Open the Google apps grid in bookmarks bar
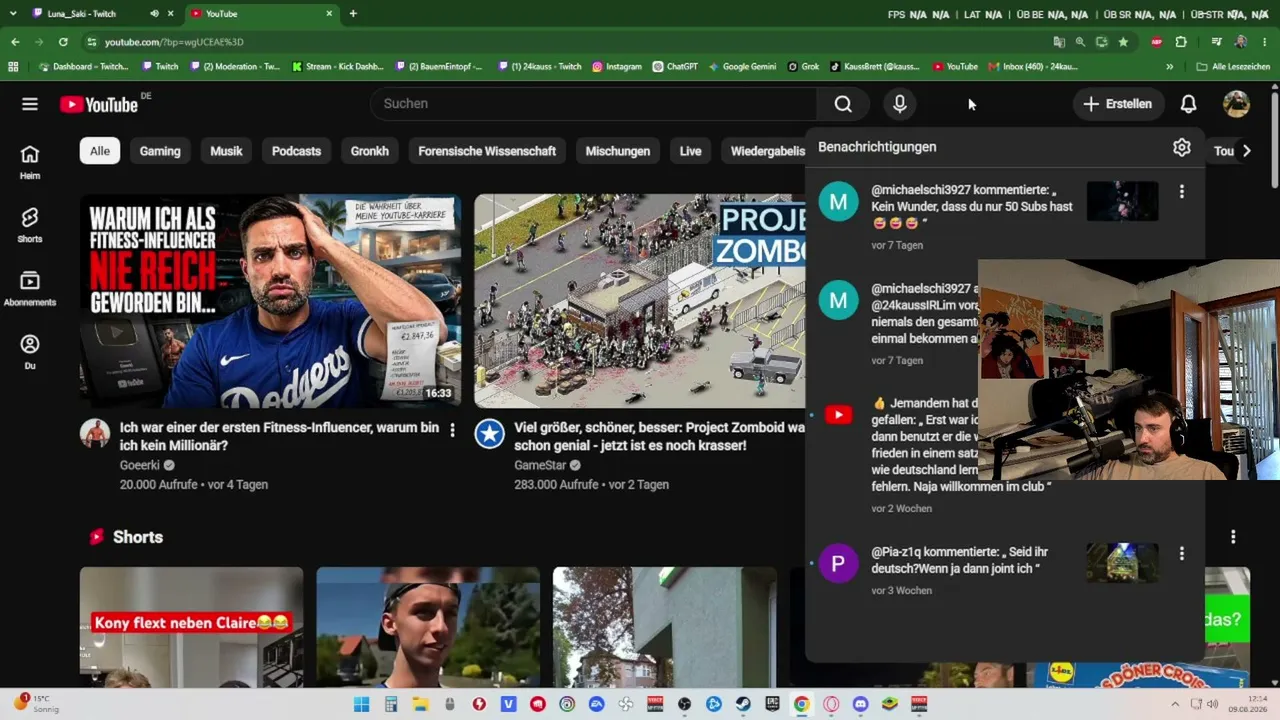 pos(13,67)
